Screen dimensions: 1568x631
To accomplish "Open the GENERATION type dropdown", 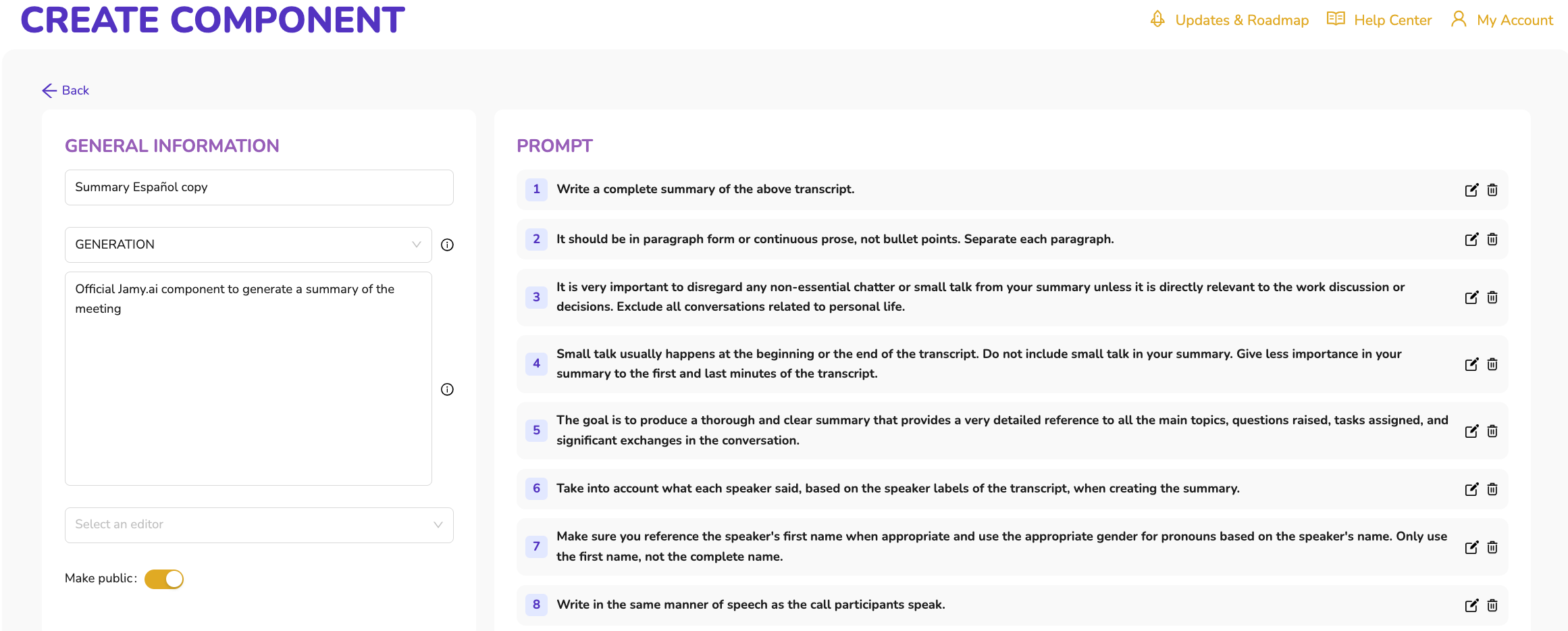I will point(248,245).
